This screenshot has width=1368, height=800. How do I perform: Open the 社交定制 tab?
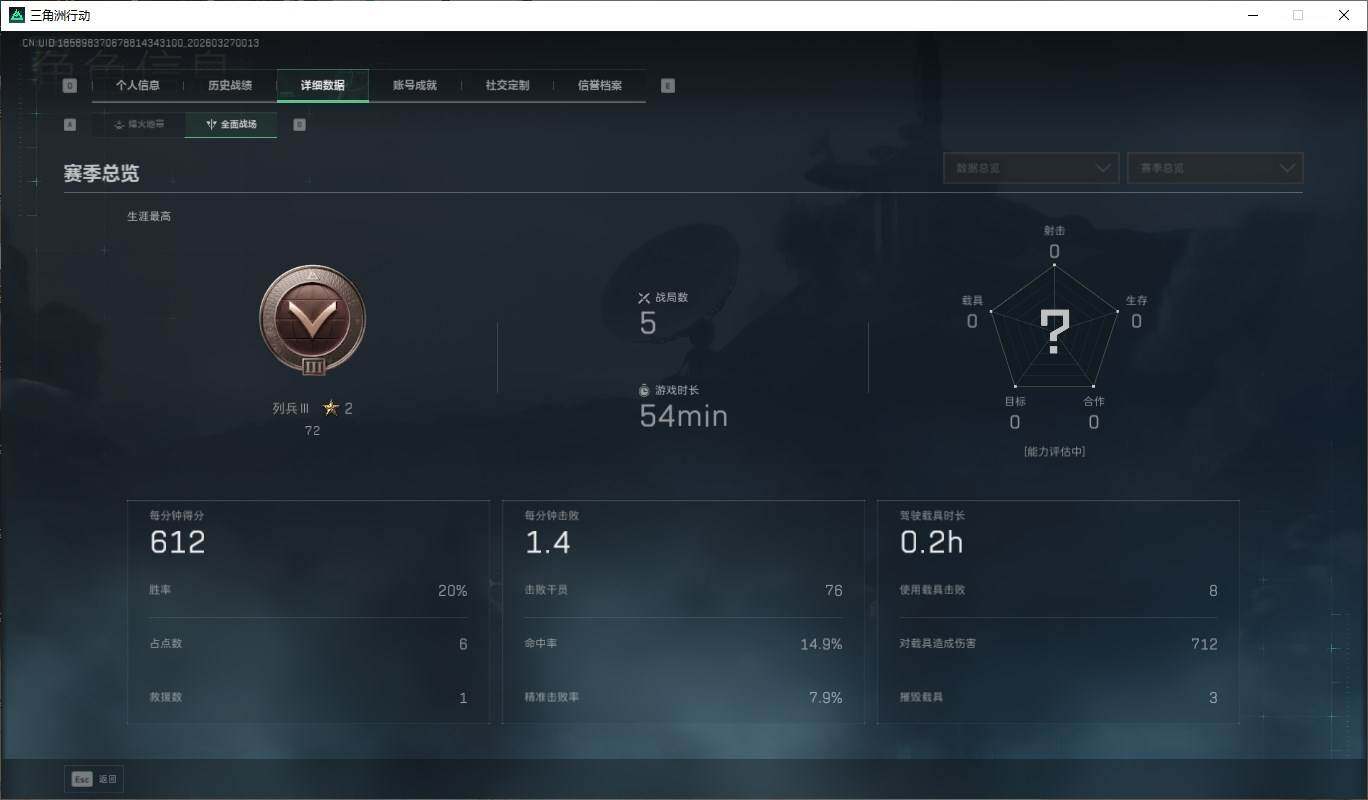[x=507, y=86]
